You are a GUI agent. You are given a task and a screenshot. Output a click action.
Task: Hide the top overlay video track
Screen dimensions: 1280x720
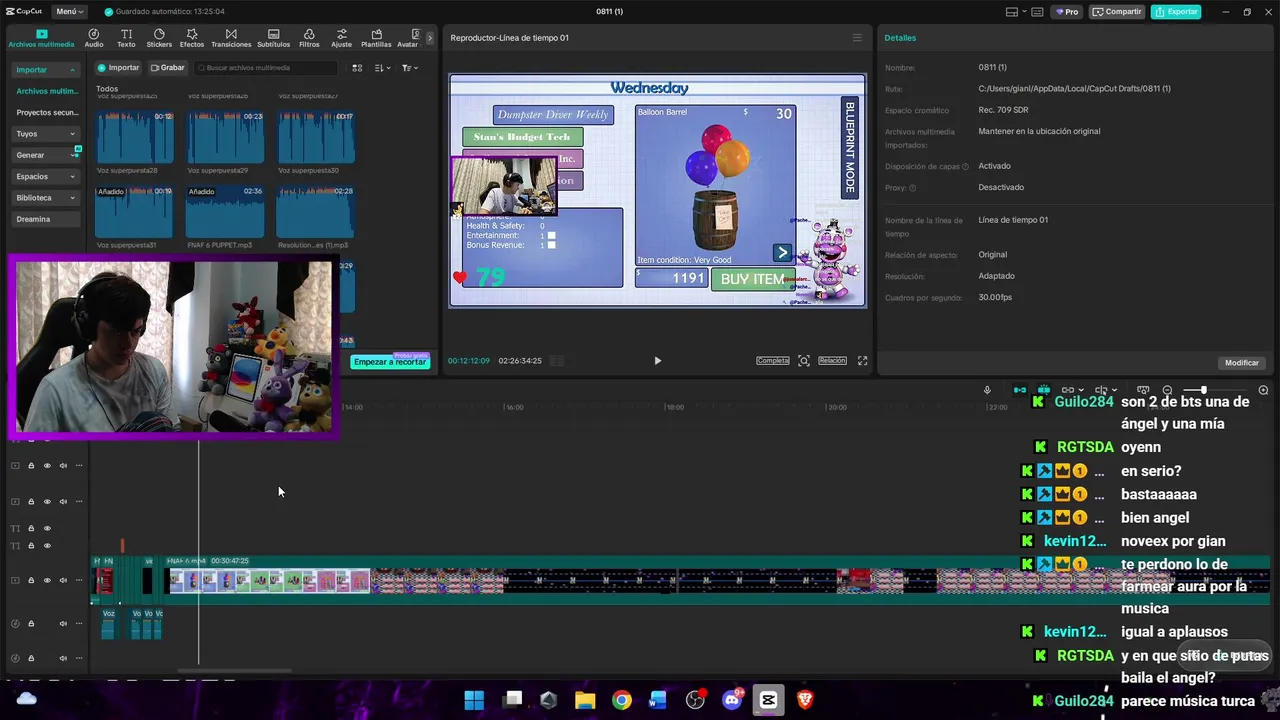[46, 465]
